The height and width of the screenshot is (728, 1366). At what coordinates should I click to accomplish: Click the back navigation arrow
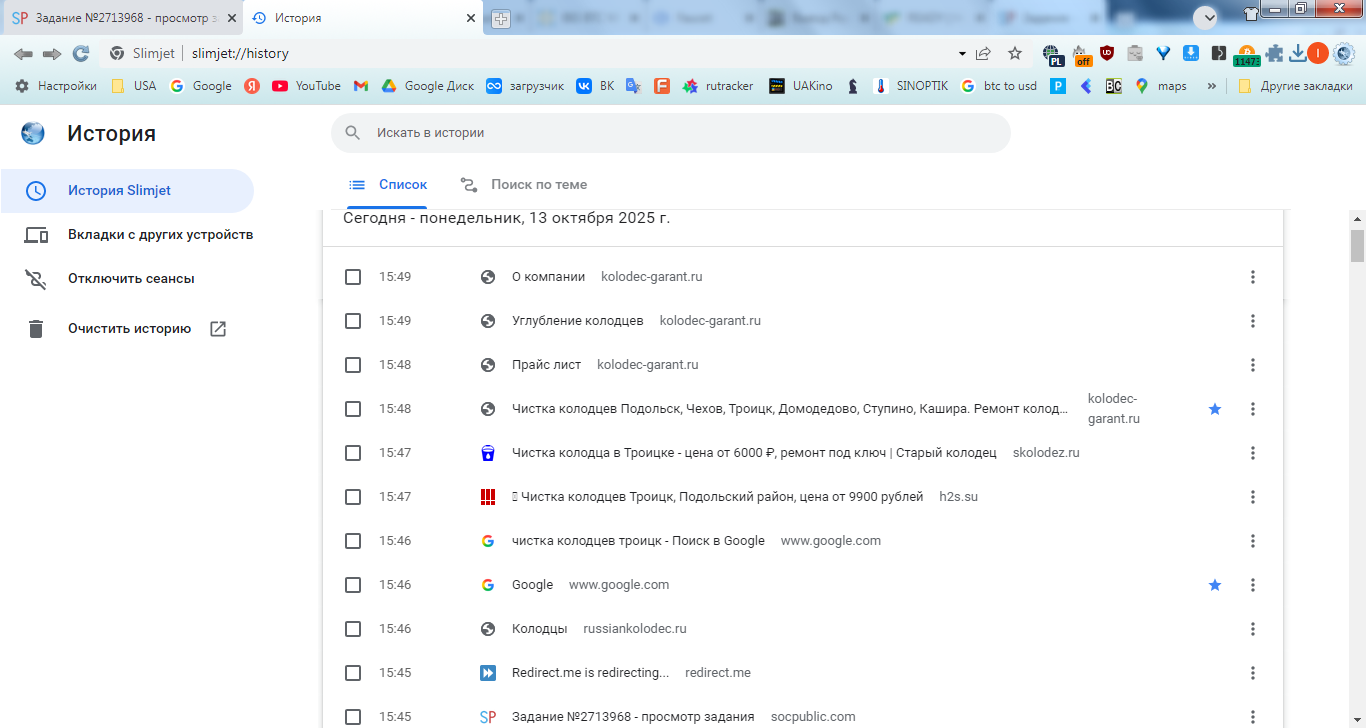click(x=23, y=54)
